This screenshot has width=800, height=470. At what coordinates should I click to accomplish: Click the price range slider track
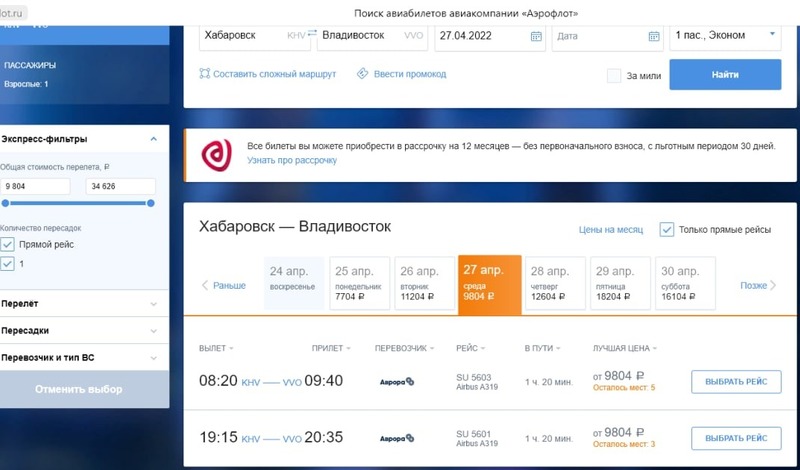tap(78, 203)
